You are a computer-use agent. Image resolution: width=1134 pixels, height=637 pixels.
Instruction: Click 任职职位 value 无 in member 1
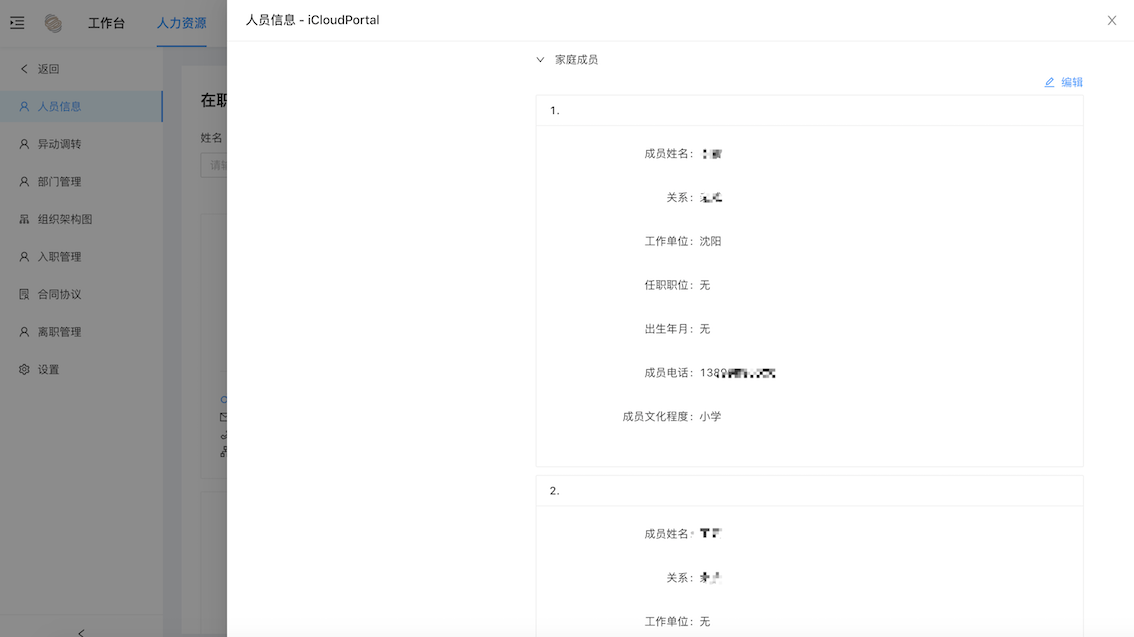[x=705, y=286]
